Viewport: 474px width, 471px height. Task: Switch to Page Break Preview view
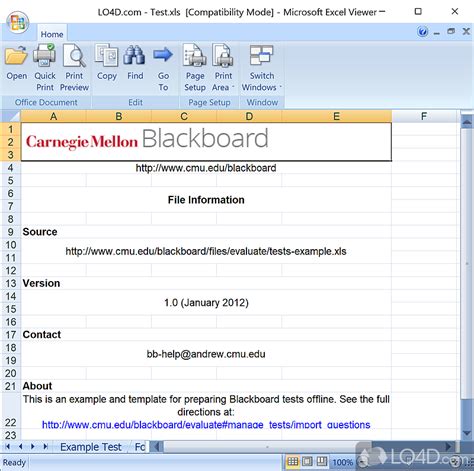click(322, 462)
